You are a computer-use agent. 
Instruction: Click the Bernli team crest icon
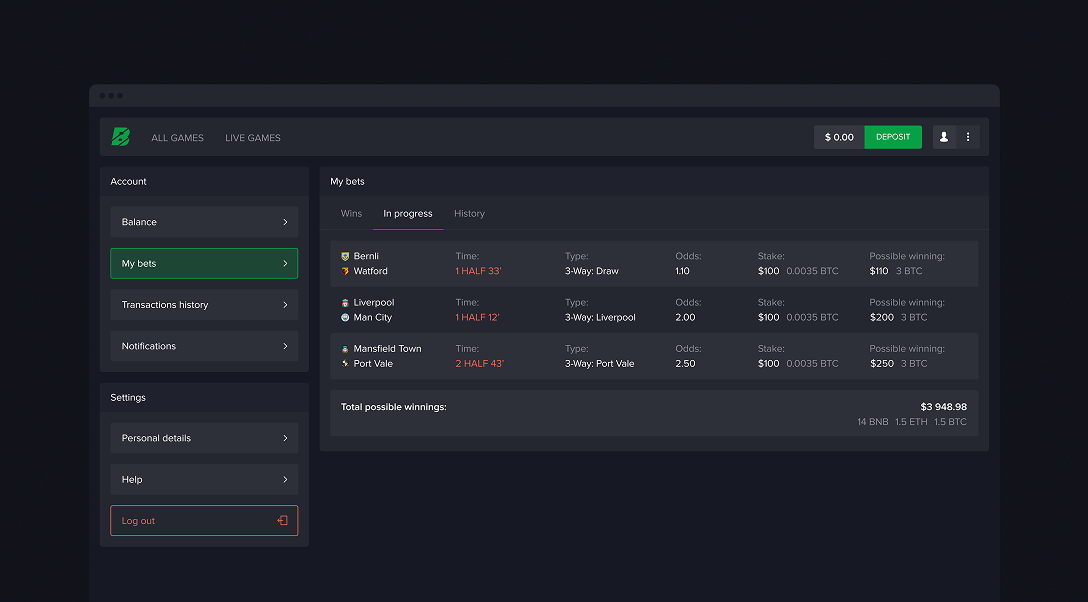coord(345,256)
